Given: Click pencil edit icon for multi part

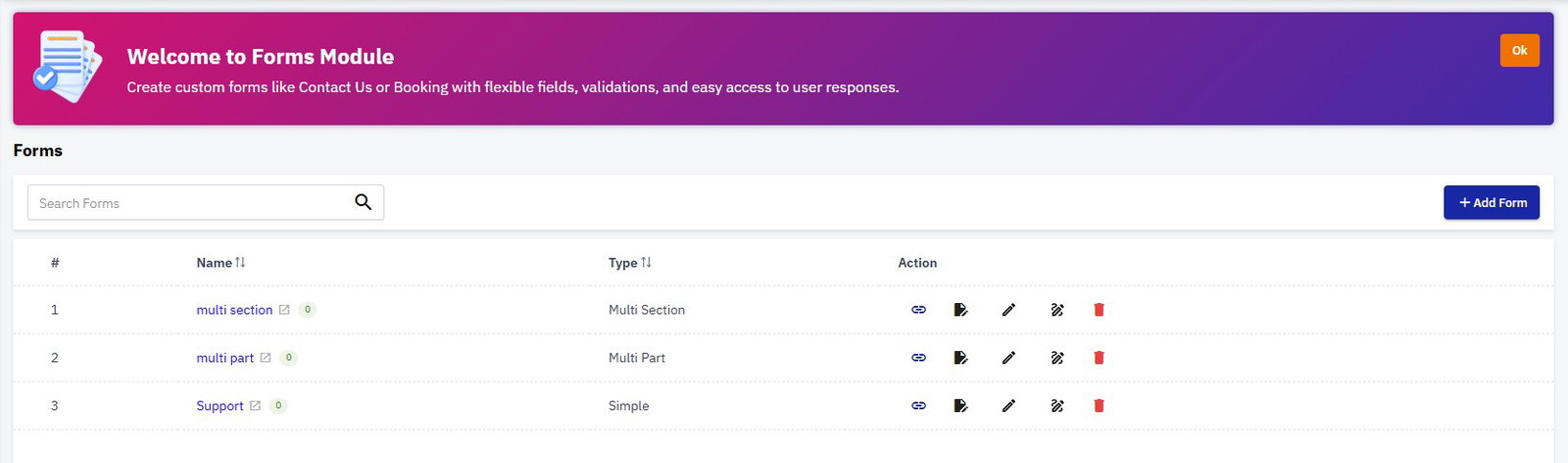Looking at the screenshot, I should point(1008,358).
